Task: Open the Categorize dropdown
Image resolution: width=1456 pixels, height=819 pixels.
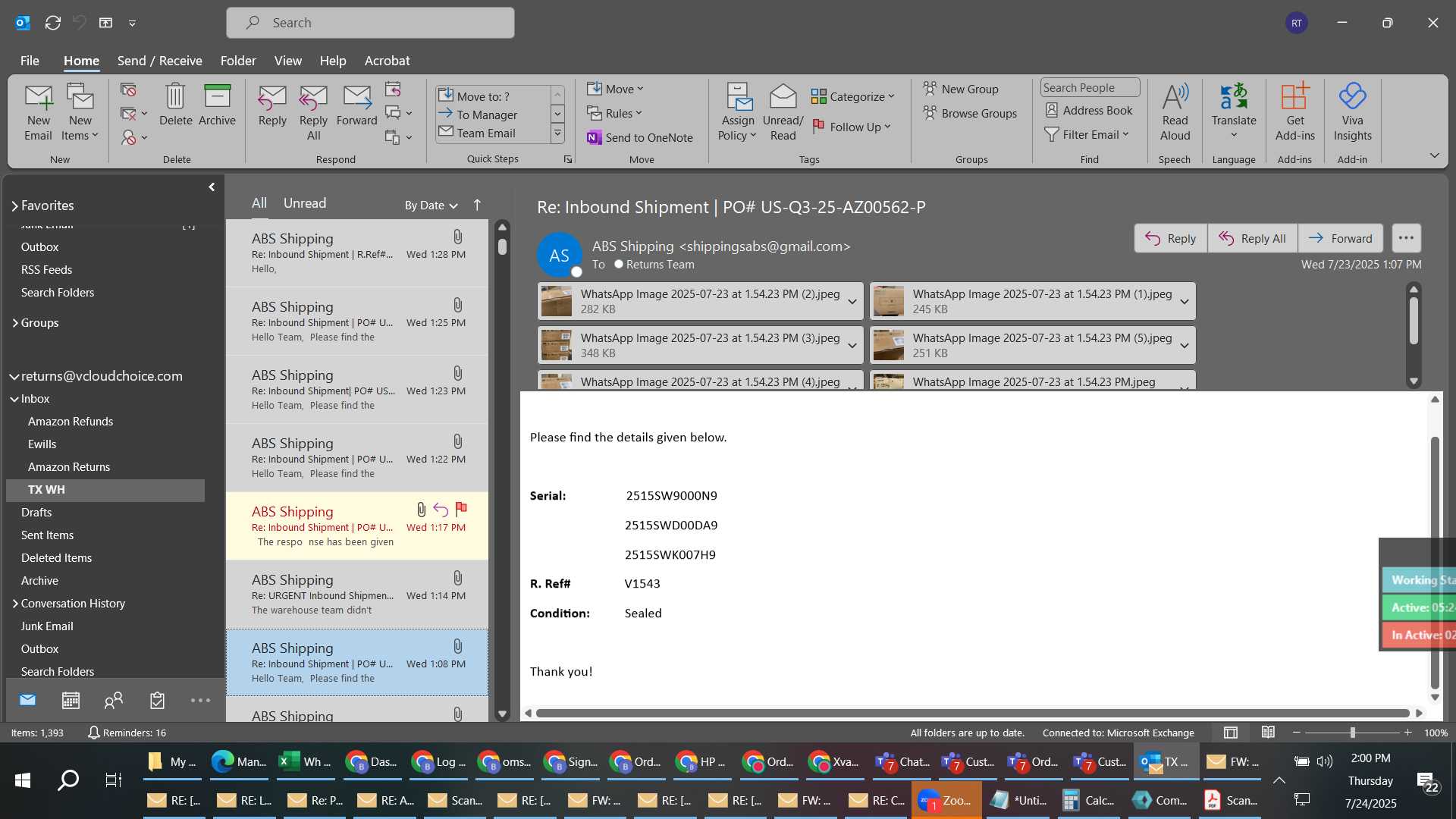Action: (x=852, y=96)
